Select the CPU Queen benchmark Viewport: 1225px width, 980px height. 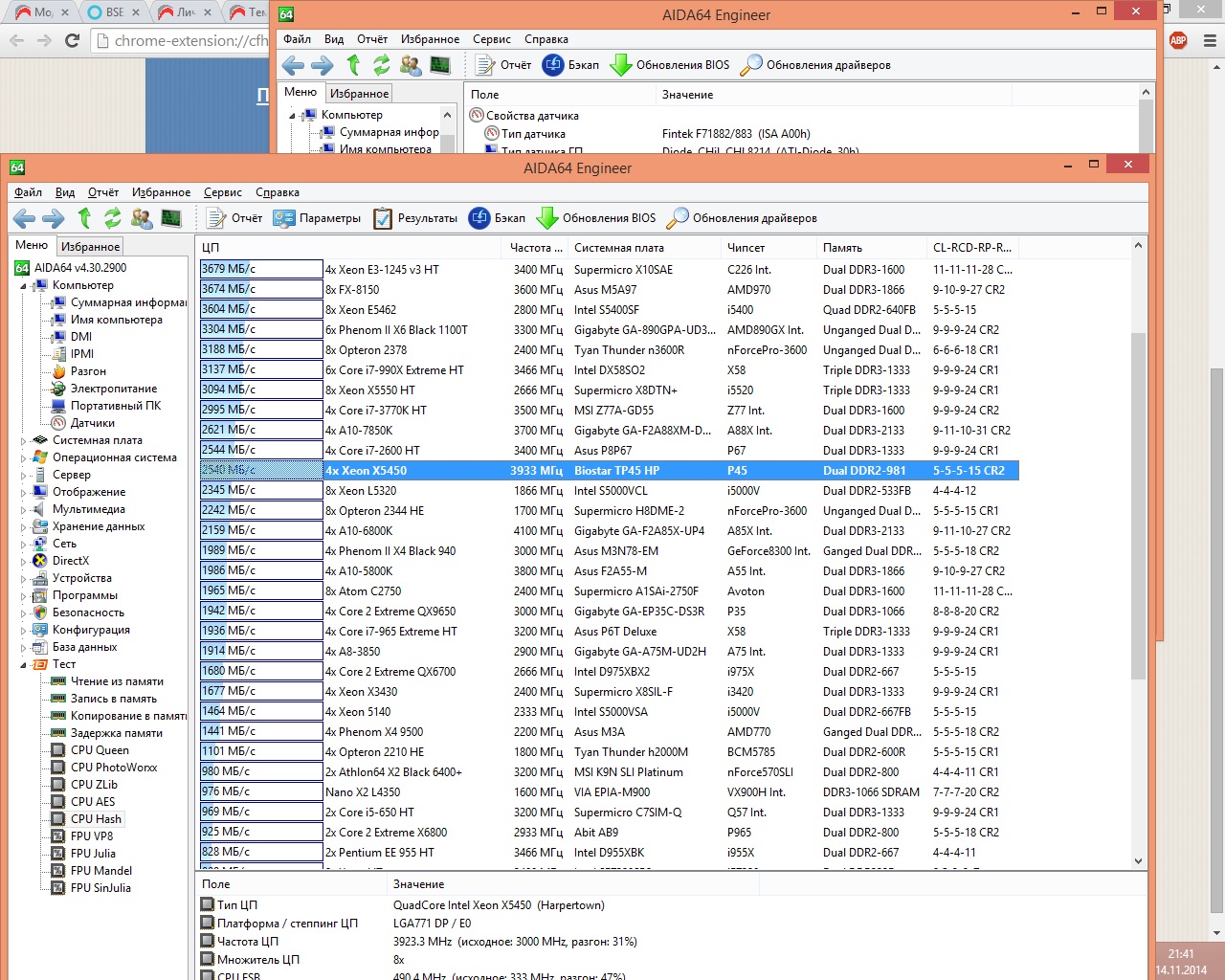[100, 750]
